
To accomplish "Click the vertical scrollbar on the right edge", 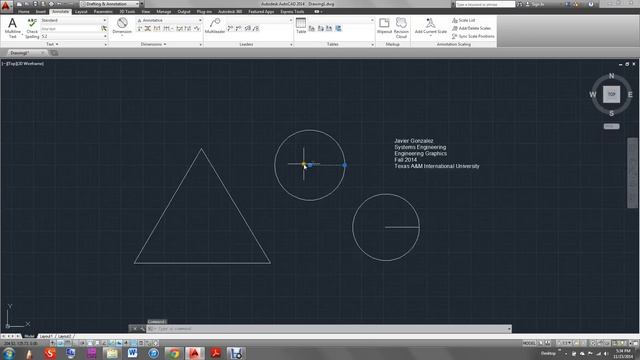I will (632, 173).
